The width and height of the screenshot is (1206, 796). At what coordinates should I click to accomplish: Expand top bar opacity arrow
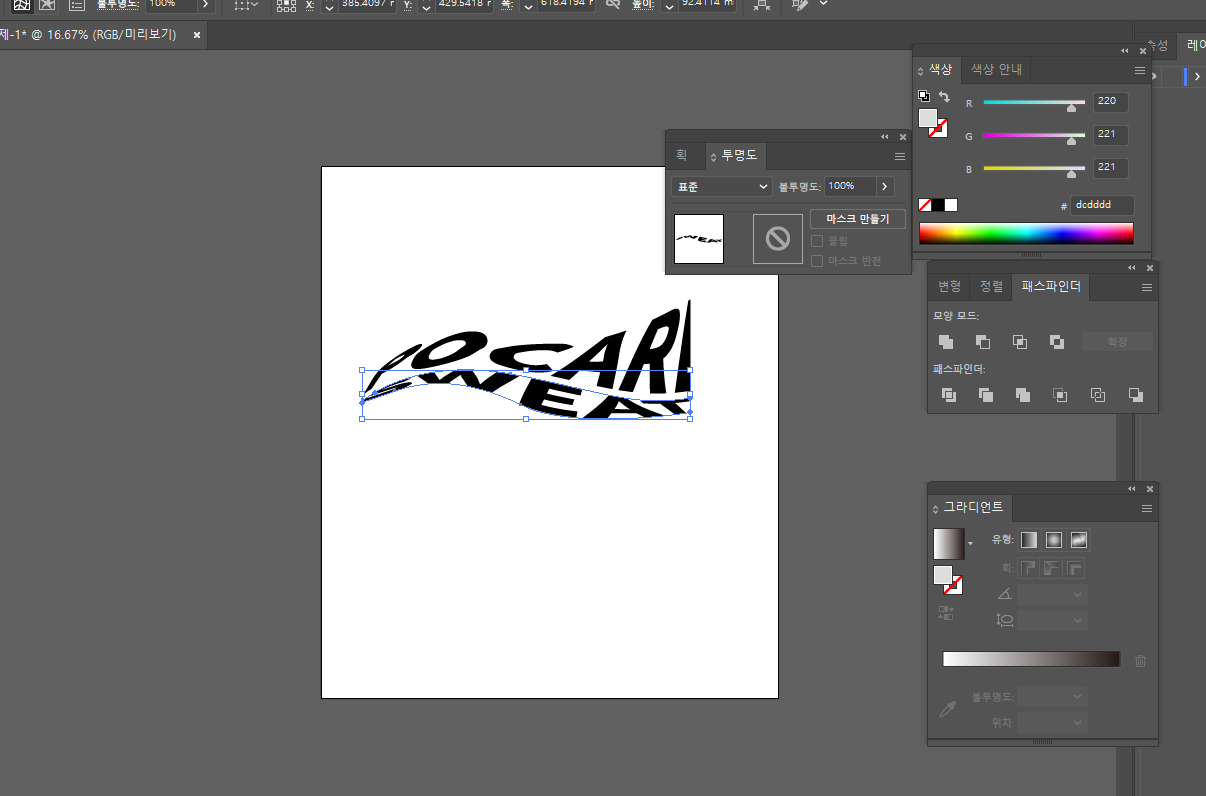[205, 4]
